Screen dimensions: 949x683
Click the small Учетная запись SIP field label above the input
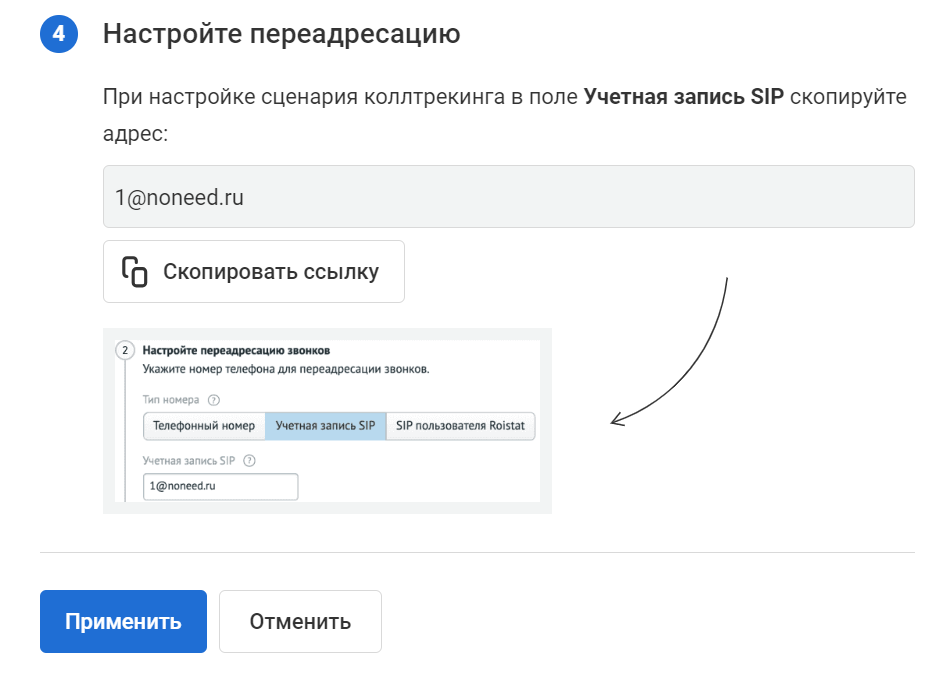(188, 461)
